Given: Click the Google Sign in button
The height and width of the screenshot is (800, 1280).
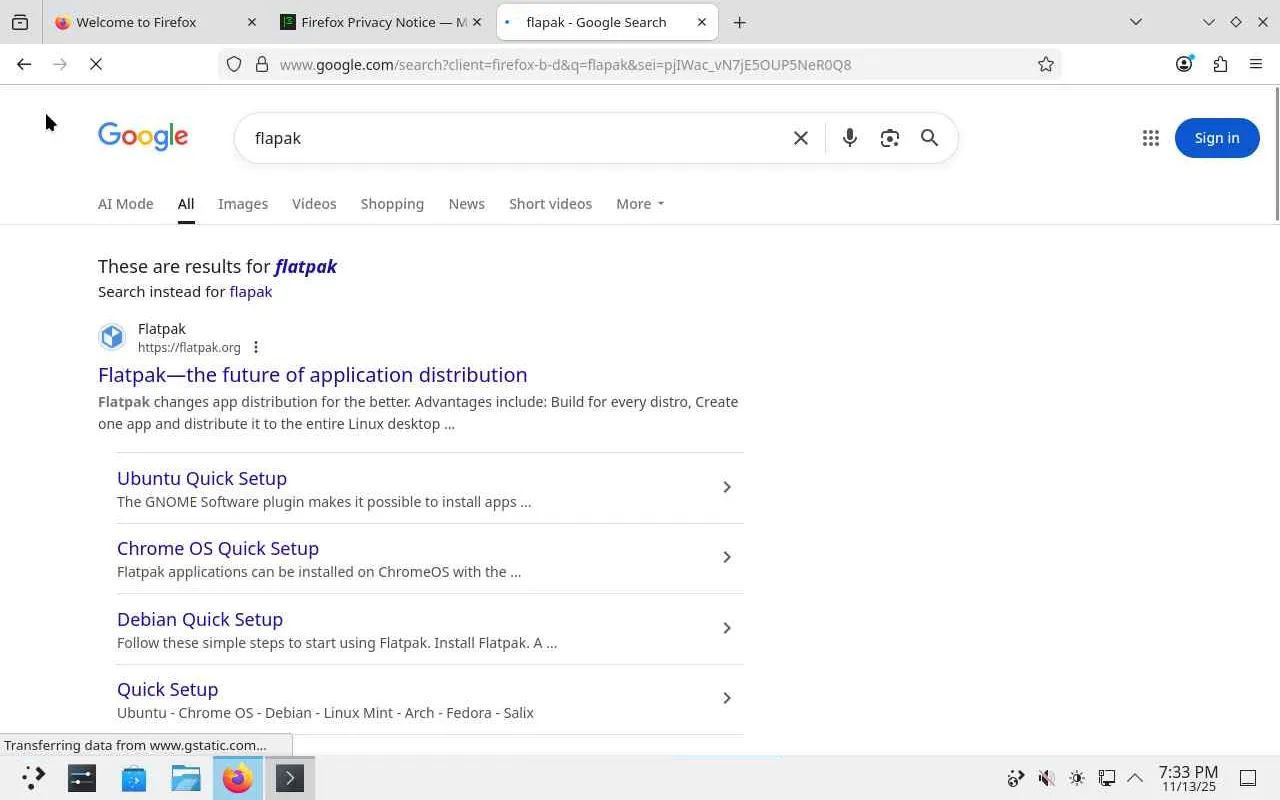Looking at the screenshot, I should click(x=1217, y=138).
